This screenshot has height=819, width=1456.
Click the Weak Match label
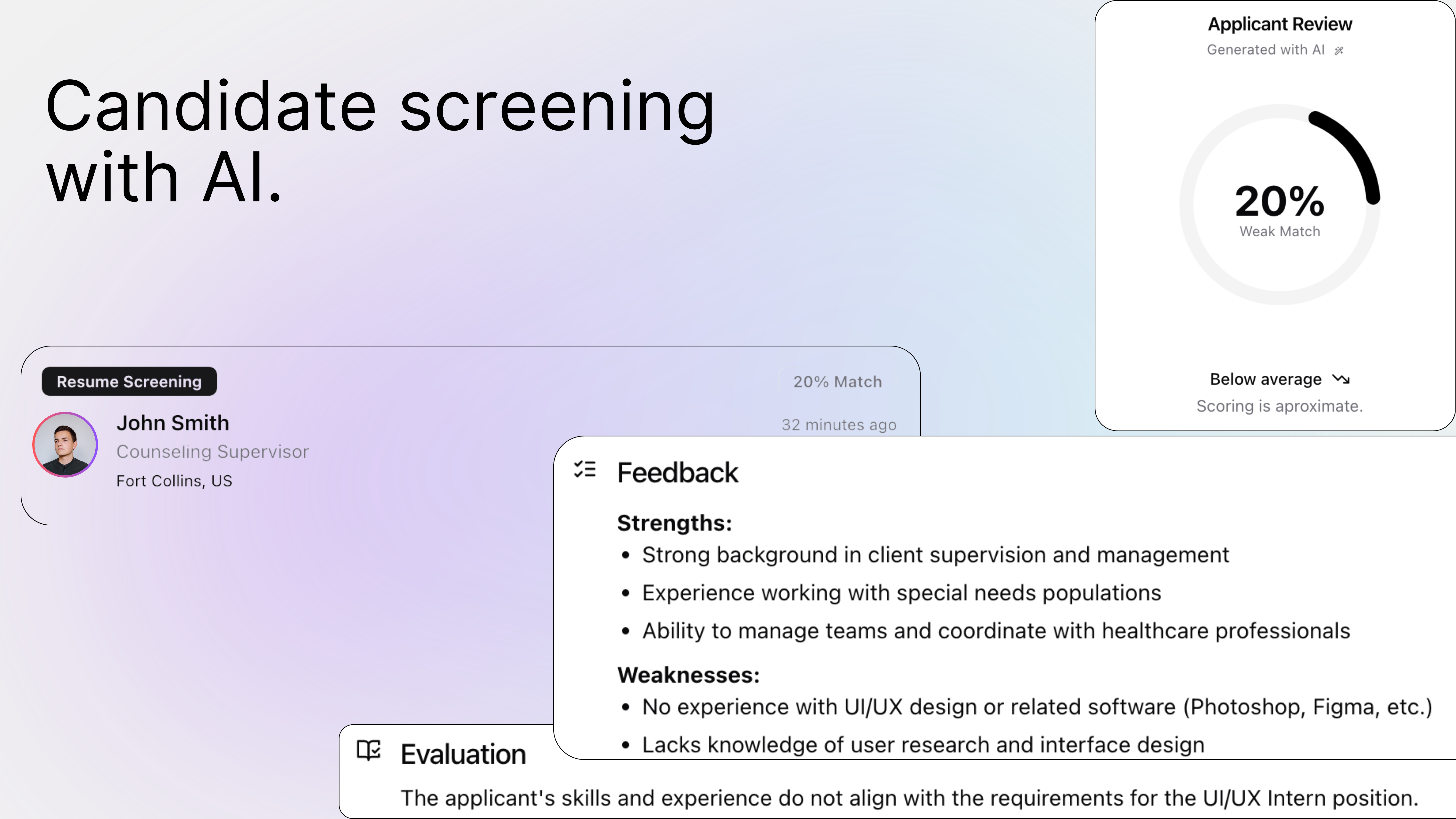[x=1280, y=232]
